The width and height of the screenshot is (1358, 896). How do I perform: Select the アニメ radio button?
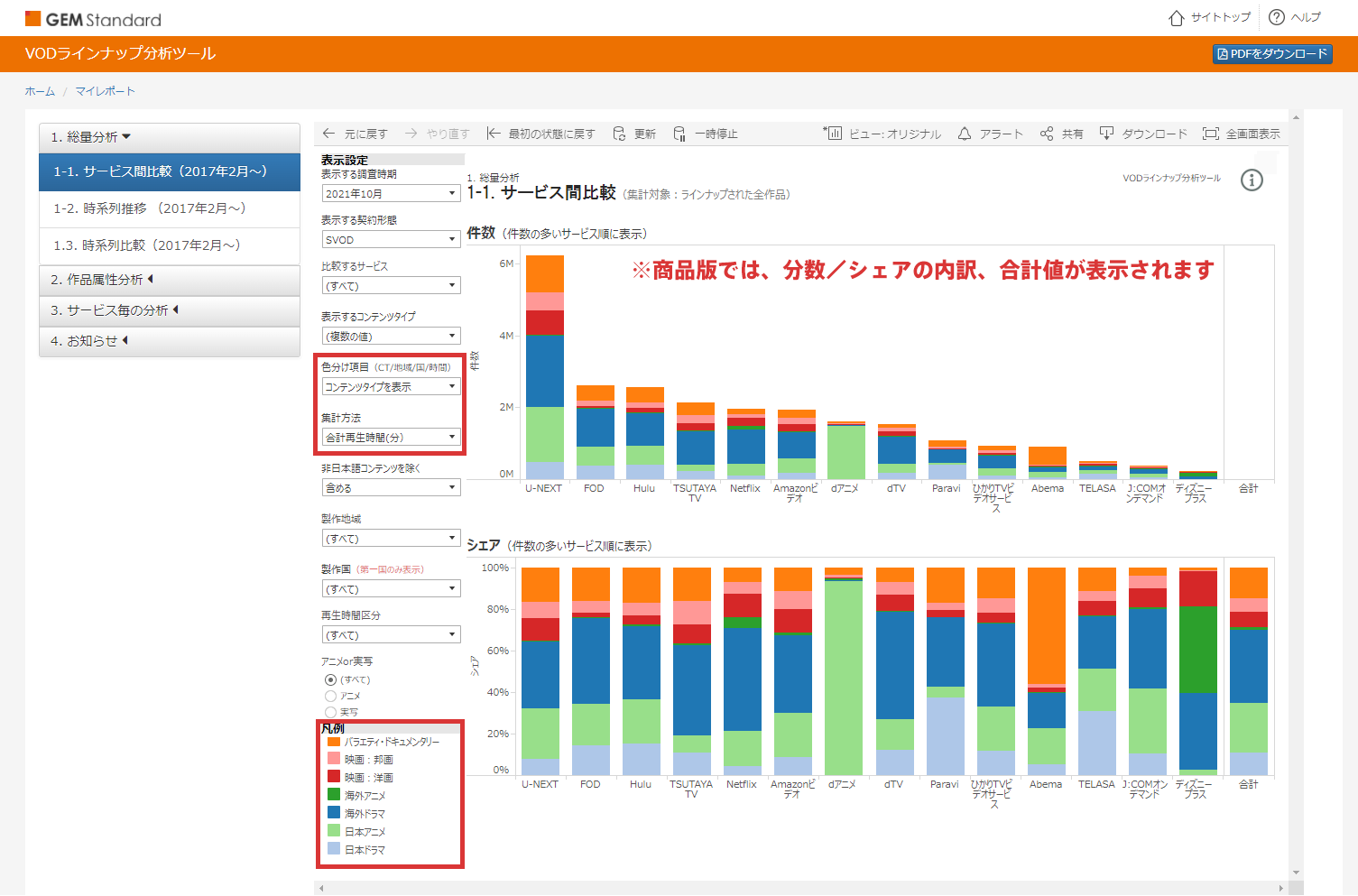(330, 696)
